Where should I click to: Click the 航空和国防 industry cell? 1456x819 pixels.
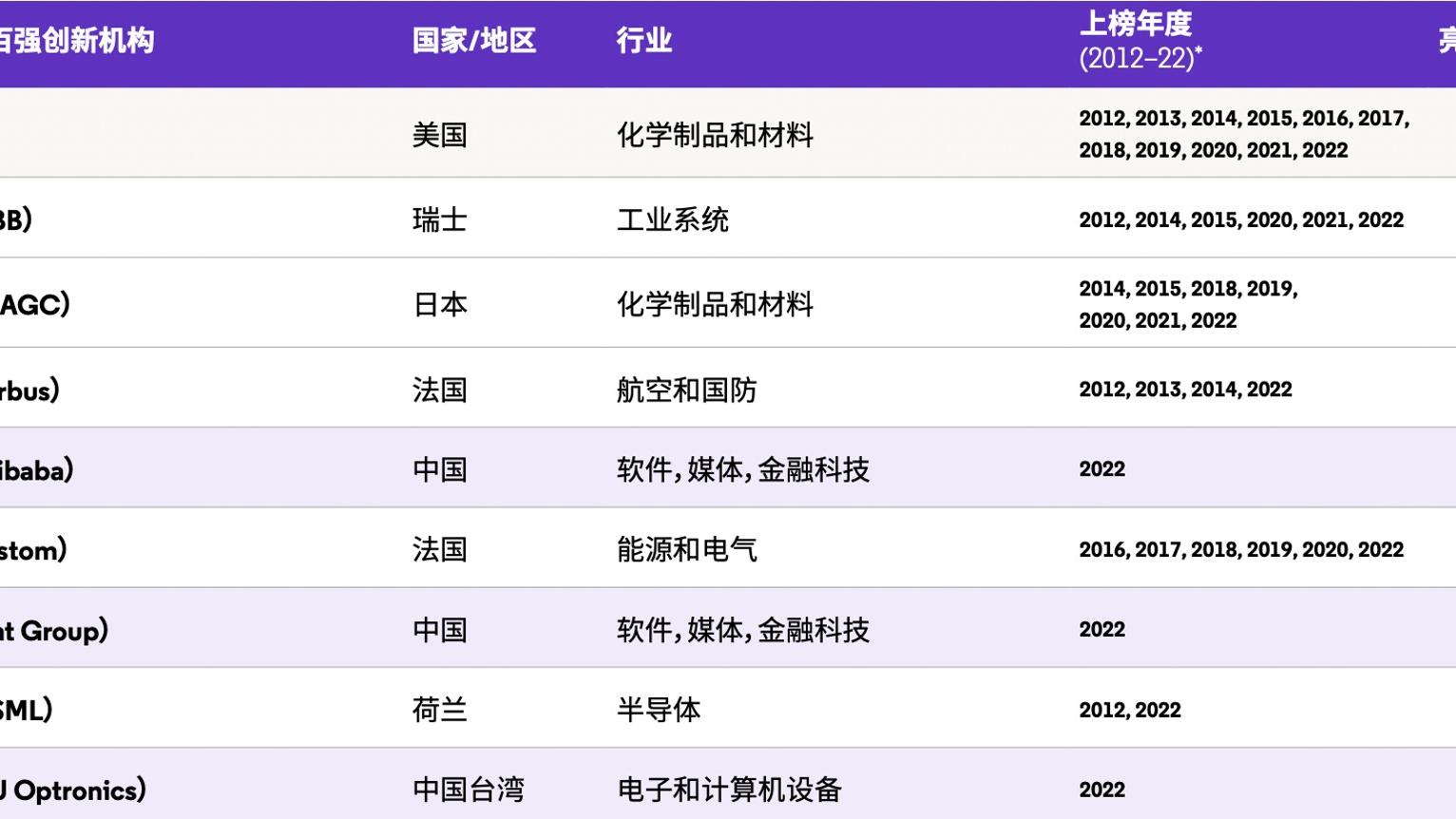pyautogui.click(x=686, y=389)
